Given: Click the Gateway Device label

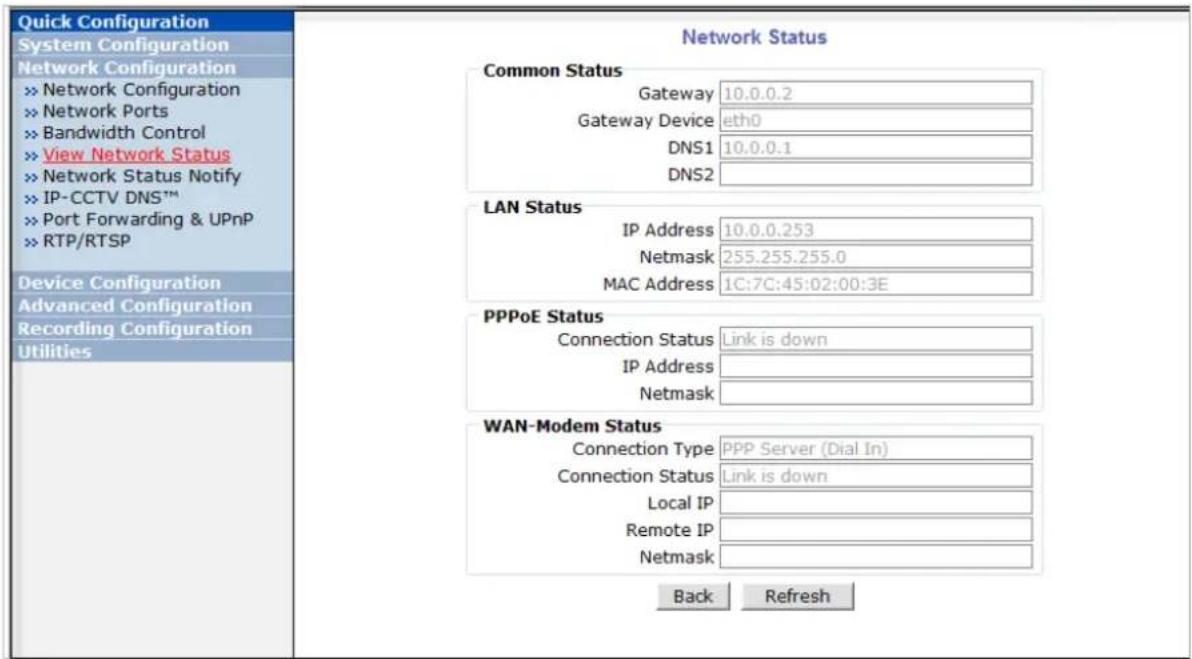Looking at the screenshot, I should (x=645, y=120).
